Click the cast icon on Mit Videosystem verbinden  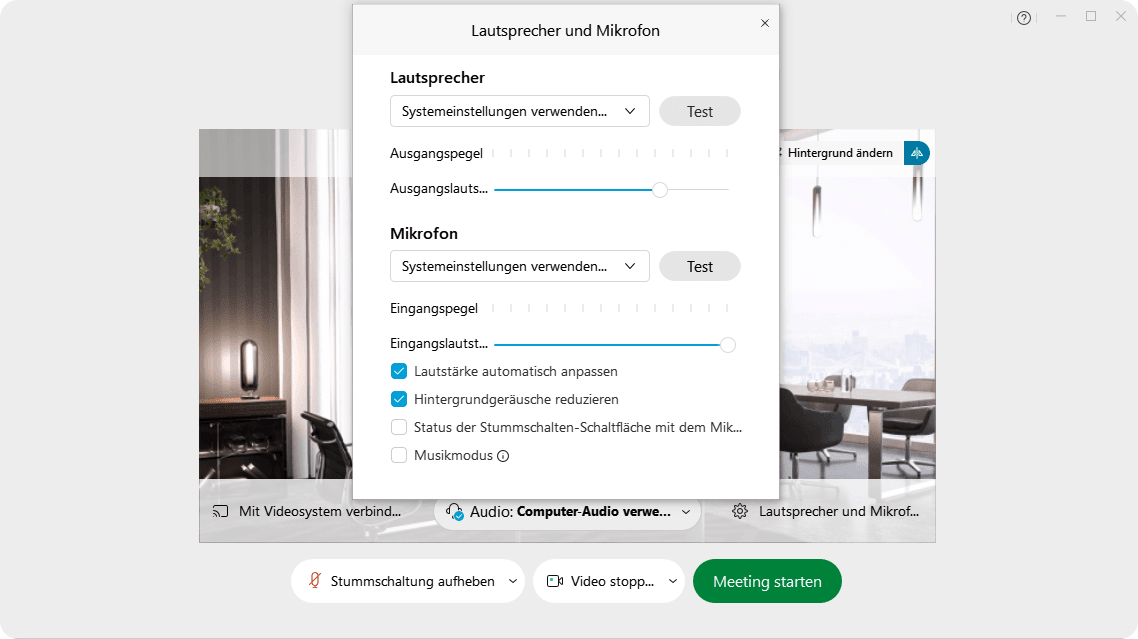coord(220,510)
